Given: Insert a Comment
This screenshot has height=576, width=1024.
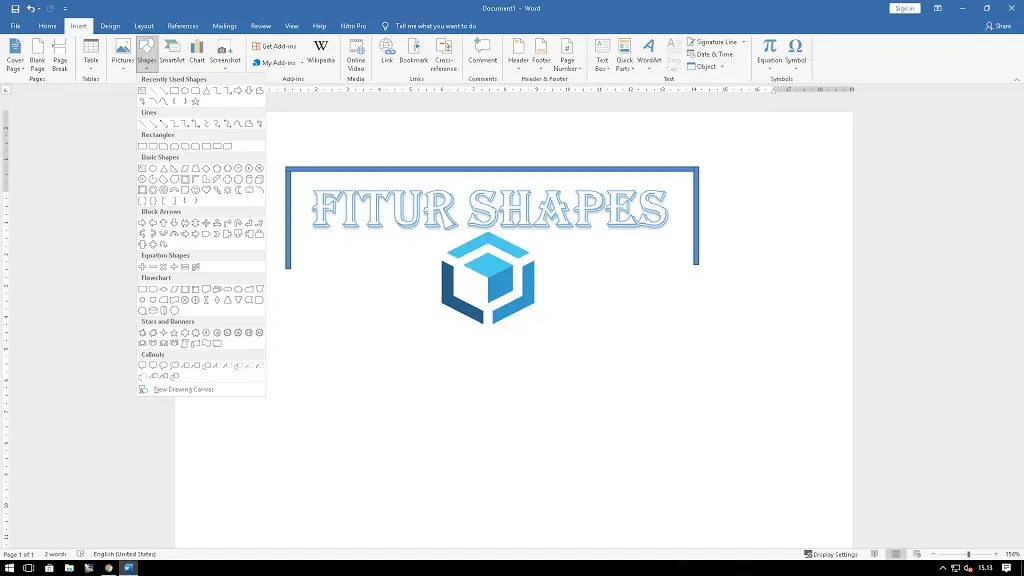Looking at the screenshot, I should [483, 52].
